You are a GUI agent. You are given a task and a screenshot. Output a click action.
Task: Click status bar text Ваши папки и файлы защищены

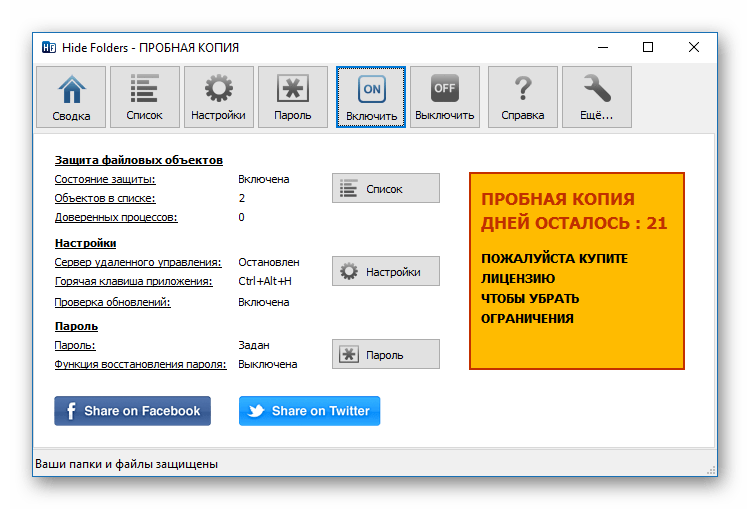tap(126, 464)
